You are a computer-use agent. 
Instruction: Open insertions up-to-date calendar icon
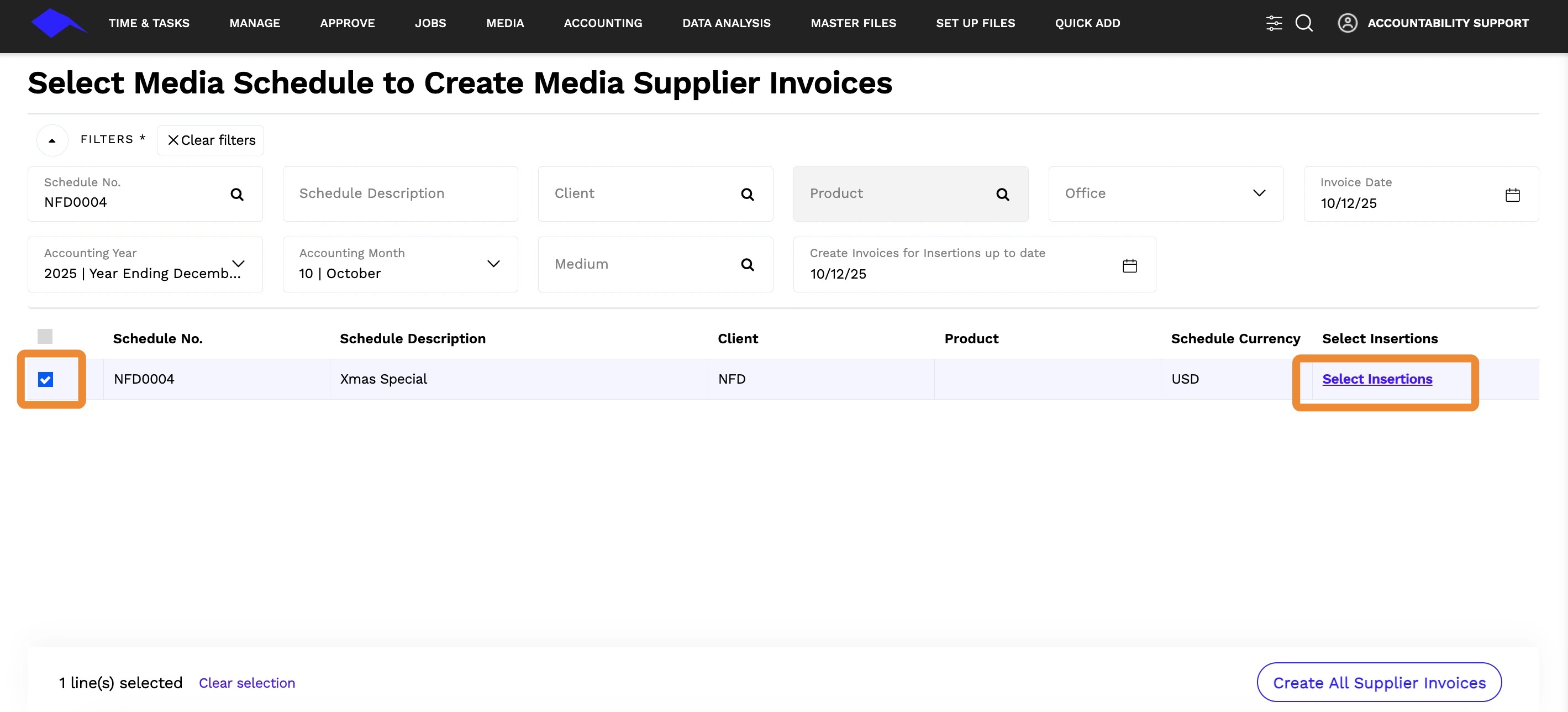pyautogui.click(x=1129, y=265)
